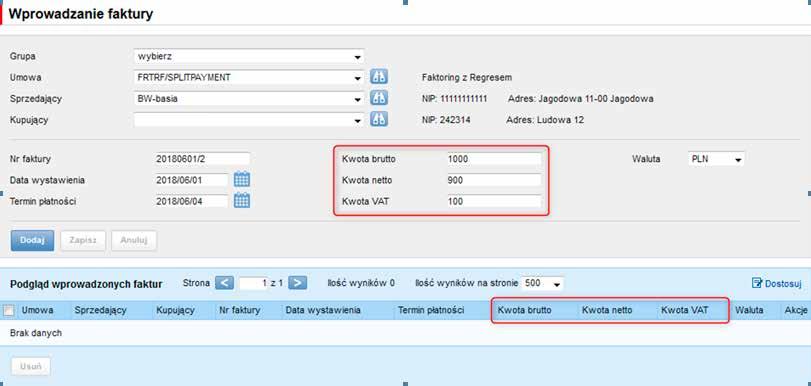Image resolution: width=811 pixels, height=386 pixels.
Task: Focus the Nr faktury field
Action: pyautogui.click(x=202, y=159)
